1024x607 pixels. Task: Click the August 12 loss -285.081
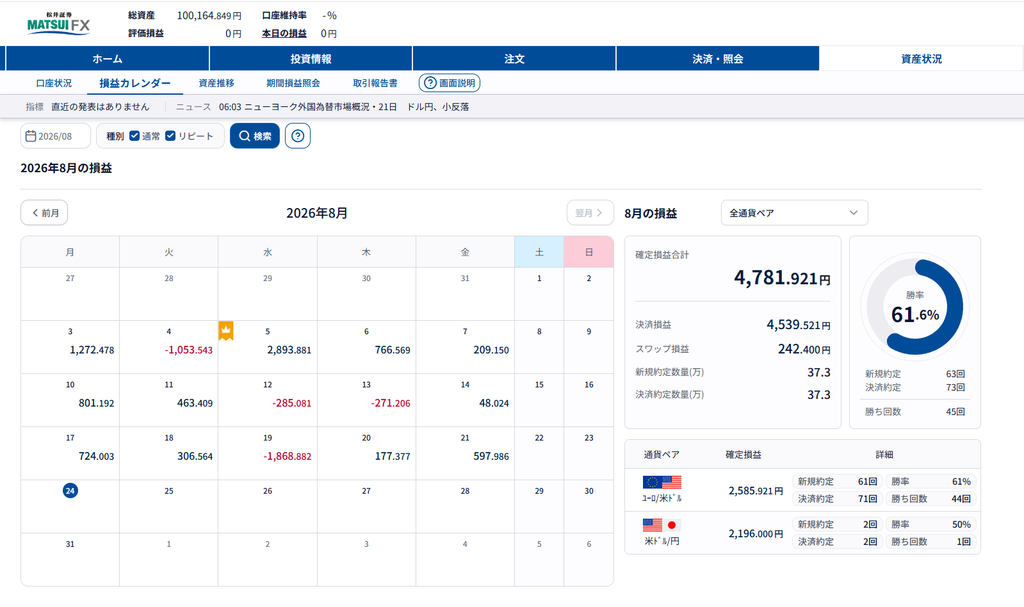coord(292,403)
